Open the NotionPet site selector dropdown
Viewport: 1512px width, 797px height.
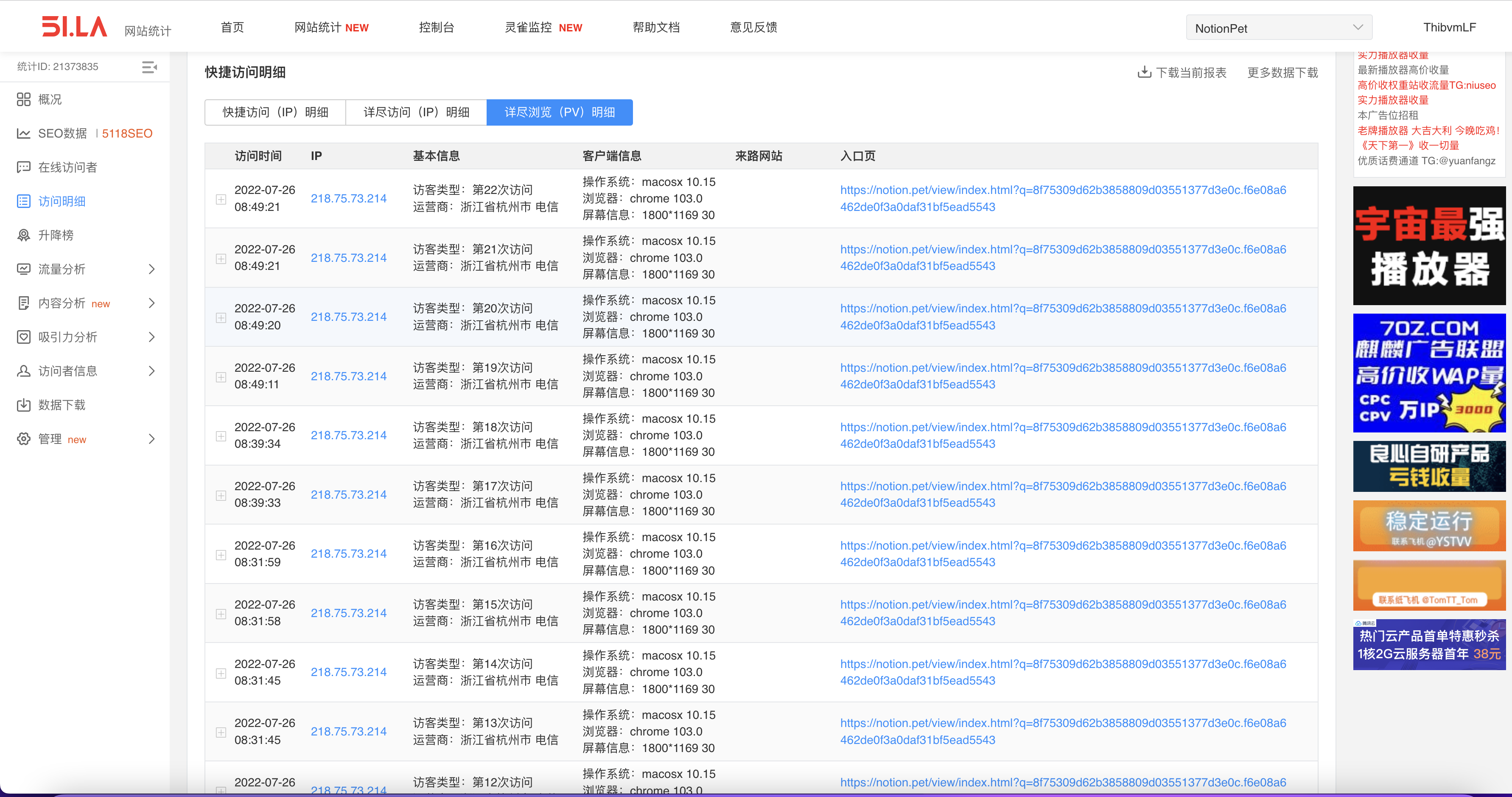pyautogui.click(x=1279, y=28)
